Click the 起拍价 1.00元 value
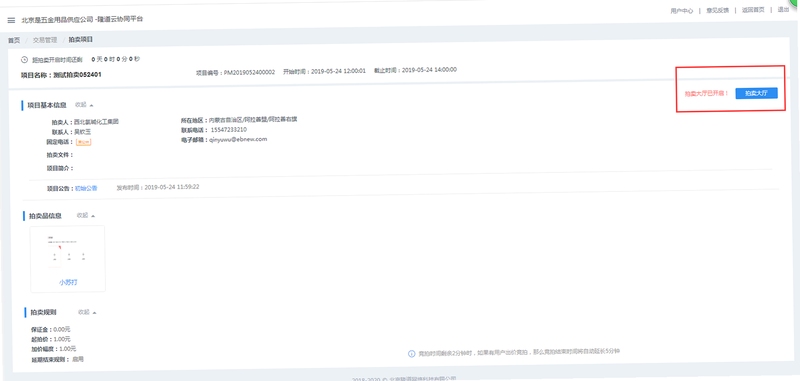Screen dimensions: 800x381 tap(62, 339)
